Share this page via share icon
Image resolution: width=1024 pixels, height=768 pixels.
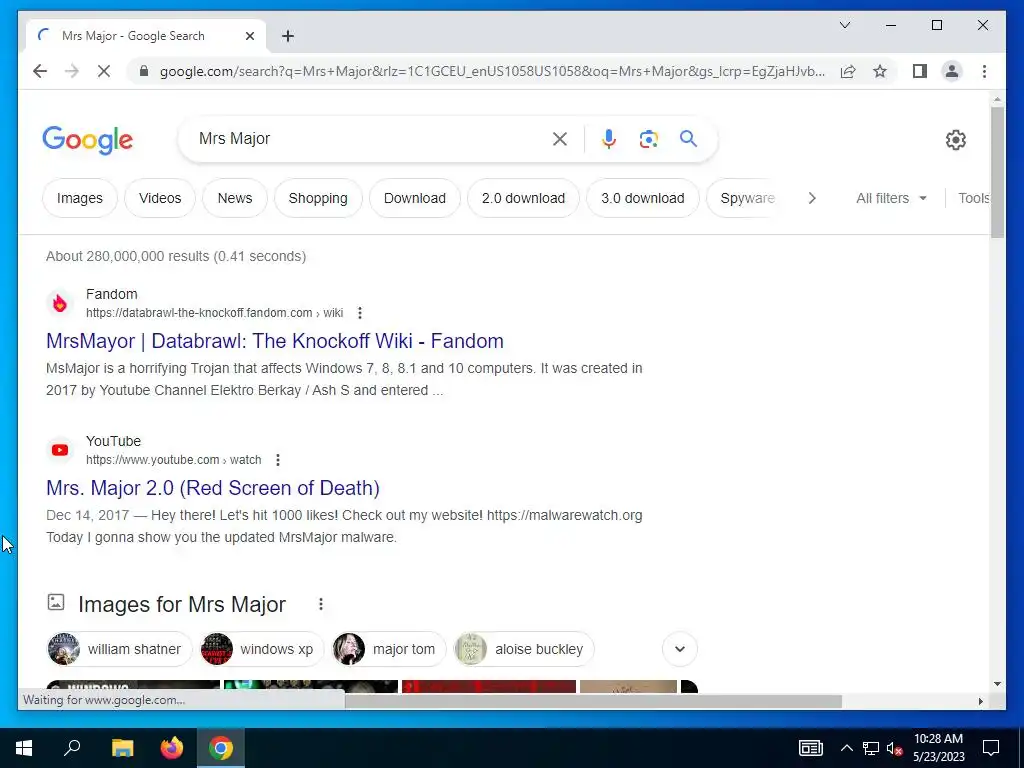(x=848, y=71)
